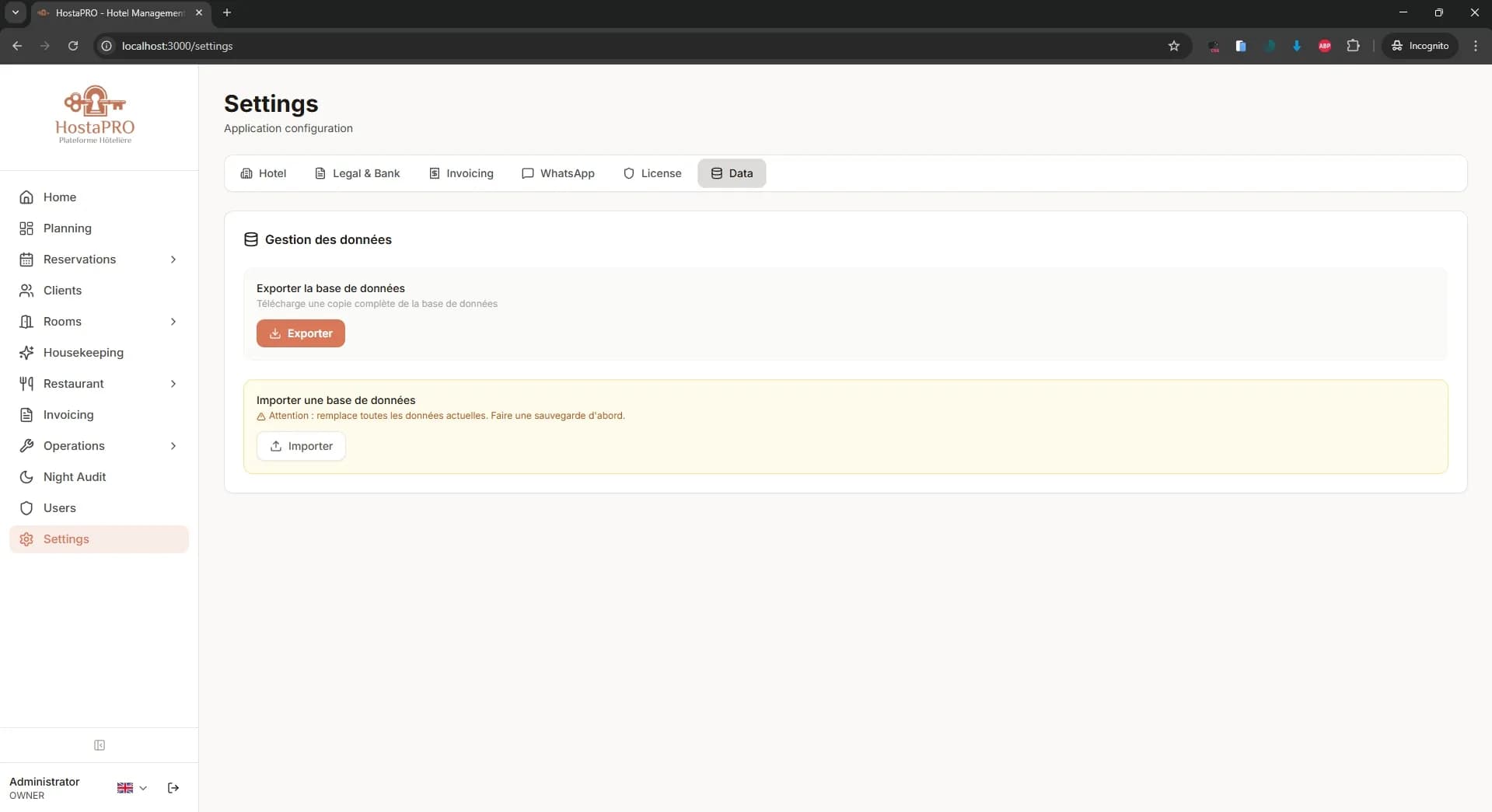Expand the Reservations submenu
This screenshot has height=812, width=1492.
(173, 260)
